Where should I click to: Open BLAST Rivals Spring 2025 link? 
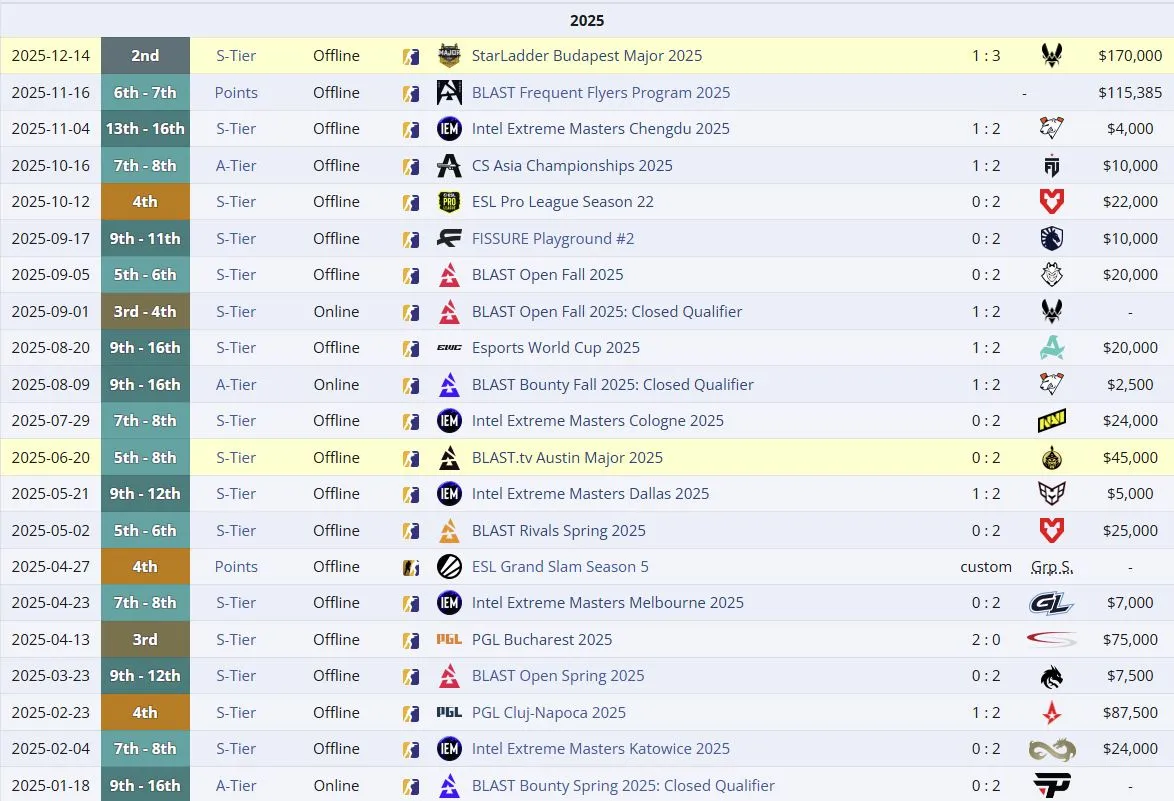pos(559,530)
